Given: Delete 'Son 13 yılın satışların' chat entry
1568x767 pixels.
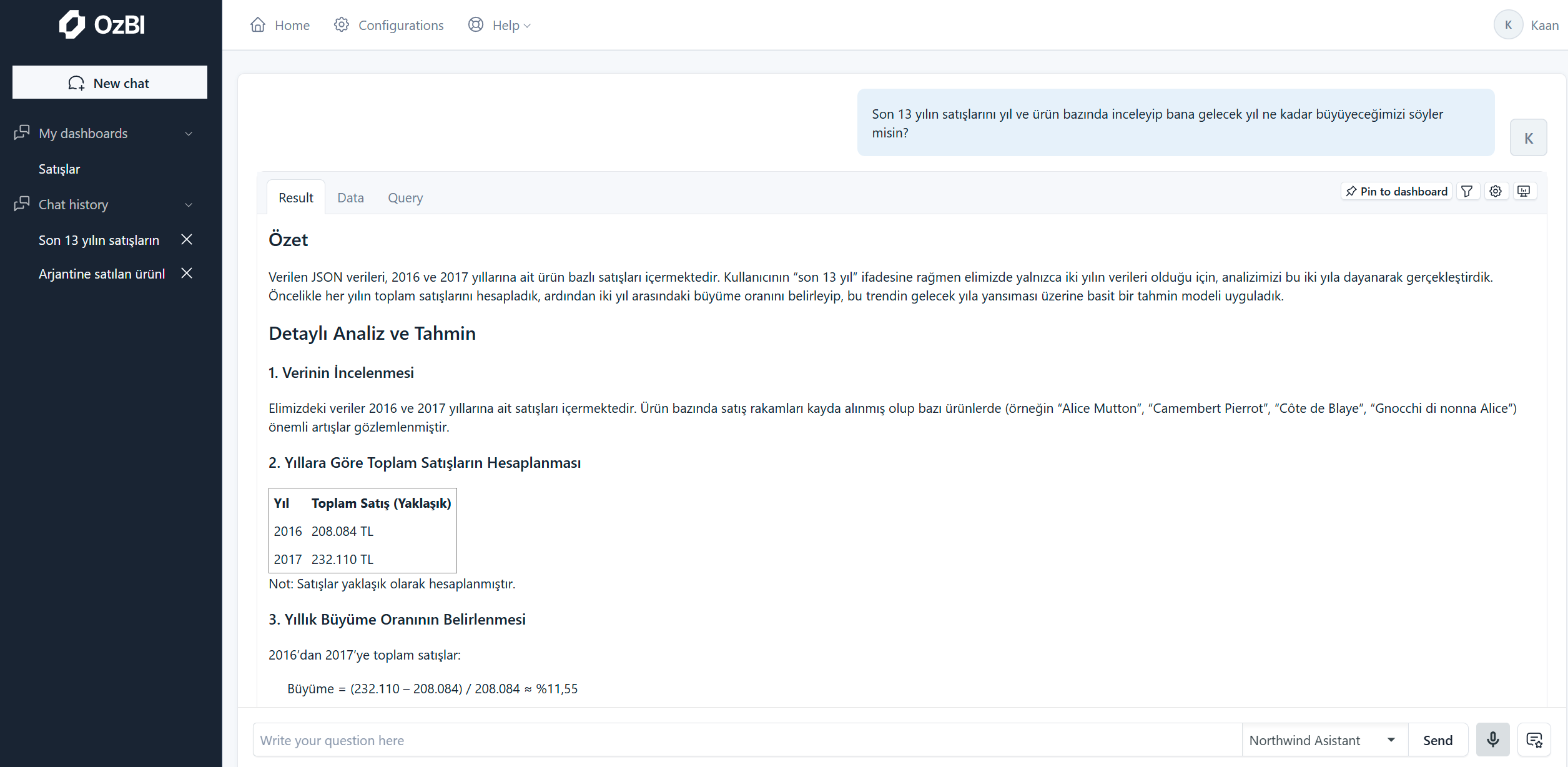Looking at the screenshot, I should point(186,239).
